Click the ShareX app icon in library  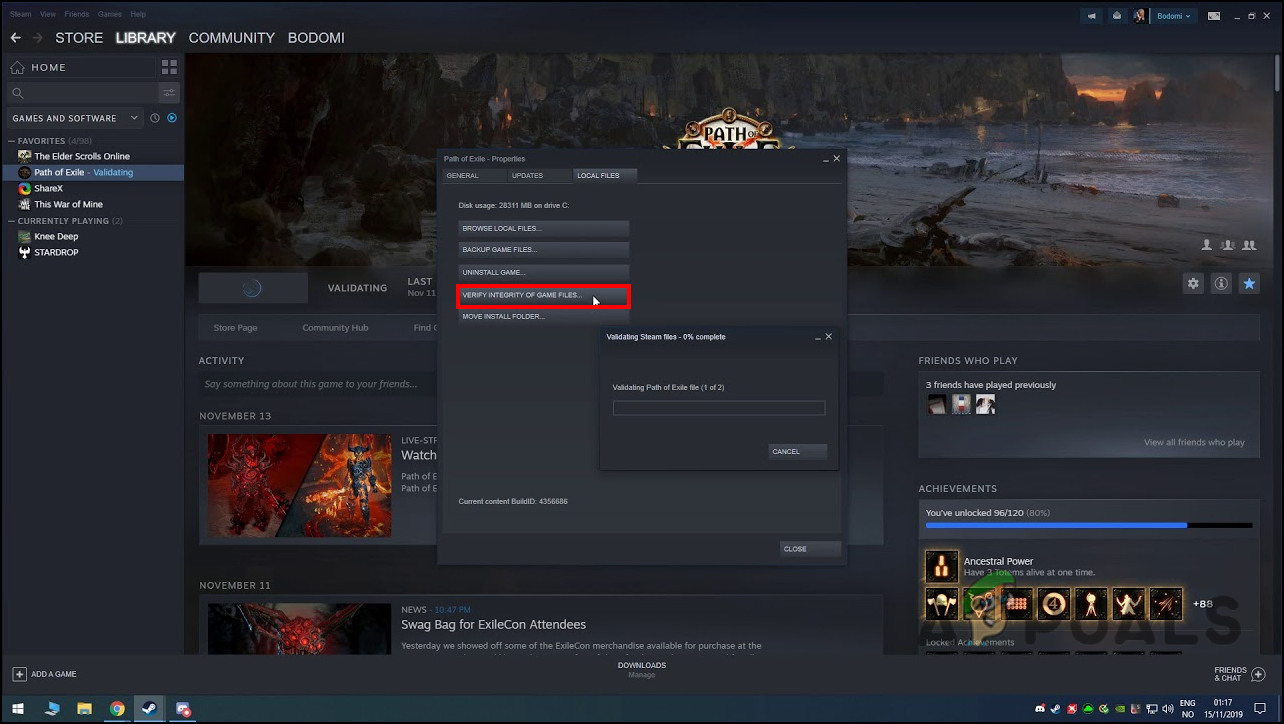coord(25,188)
